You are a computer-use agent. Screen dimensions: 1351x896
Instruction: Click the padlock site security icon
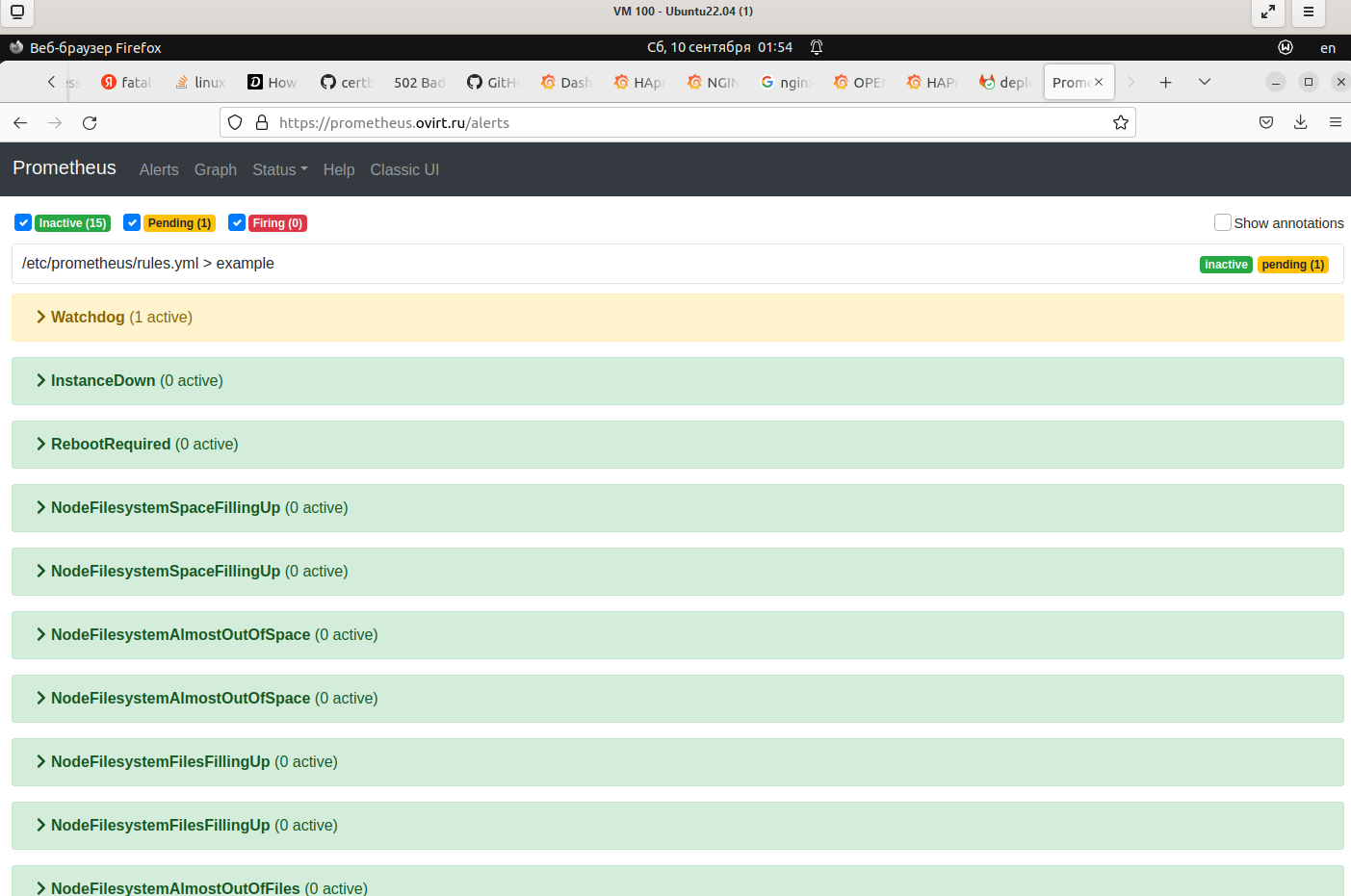[x=261, y=123]
